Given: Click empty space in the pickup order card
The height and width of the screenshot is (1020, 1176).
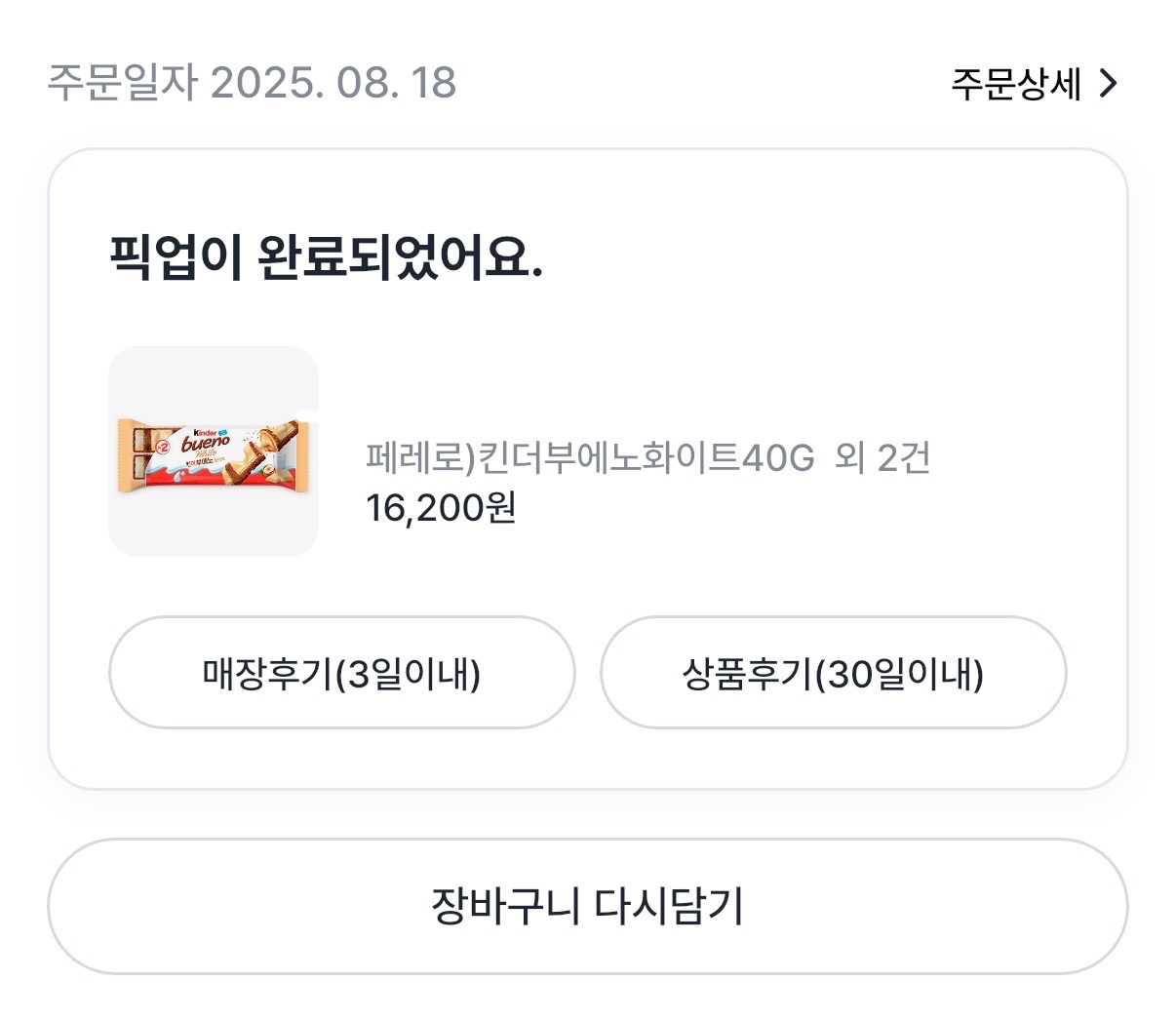Looking at the screenshot, I should pyautogui.click(x=780, y=293).
